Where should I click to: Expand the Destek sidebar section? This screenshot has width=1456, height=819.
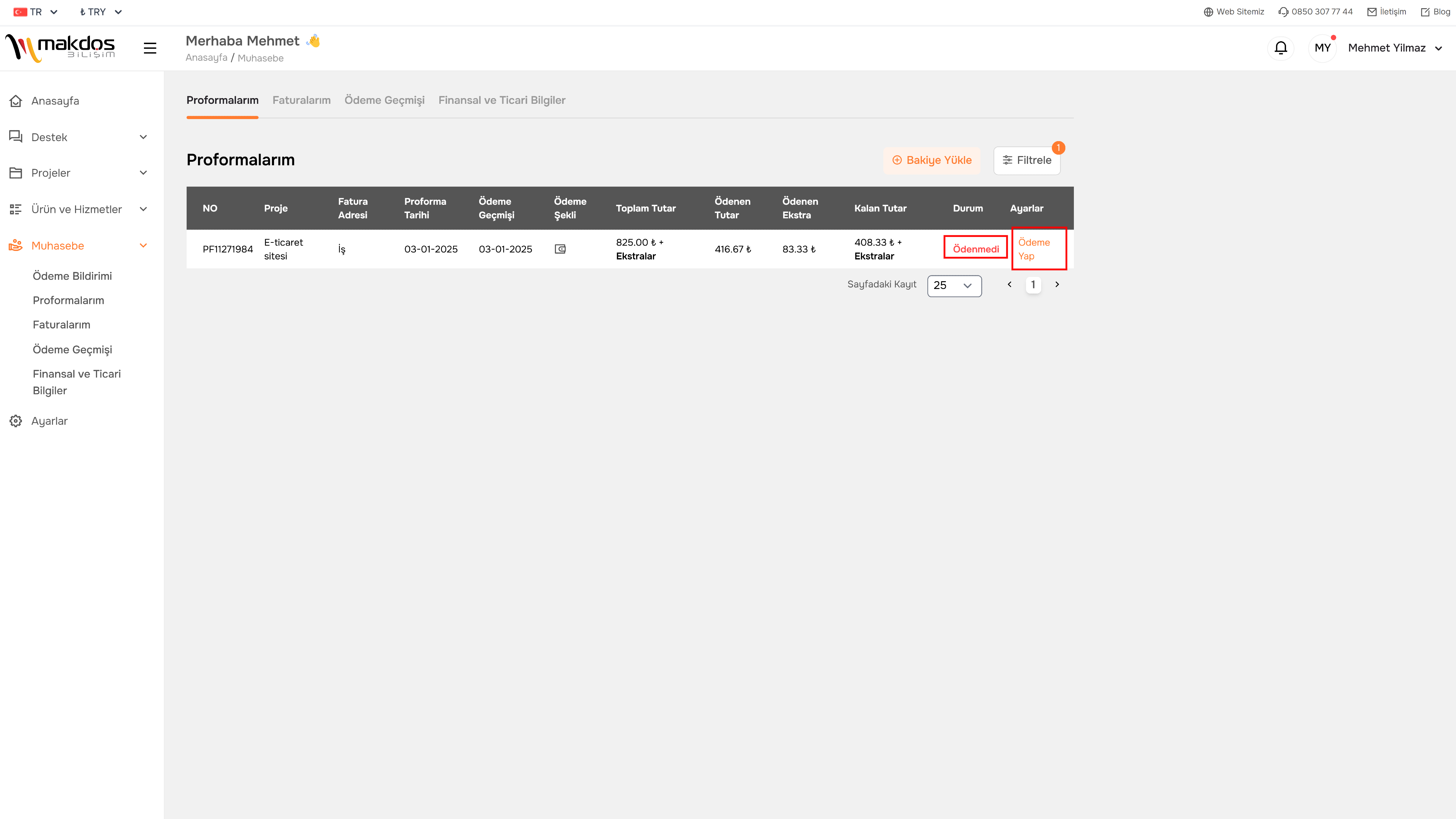click(143, 137)
